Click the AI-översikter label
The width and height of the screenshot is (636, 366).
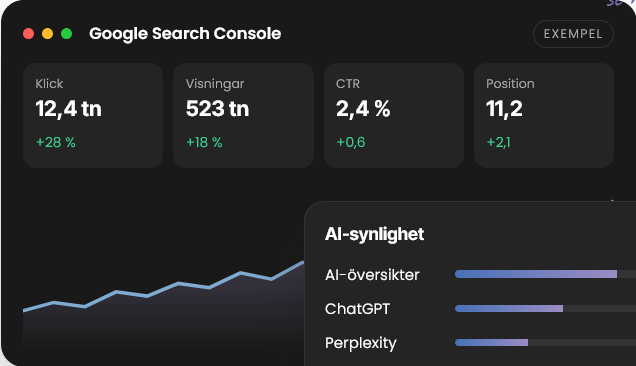(x=372, y=275)
